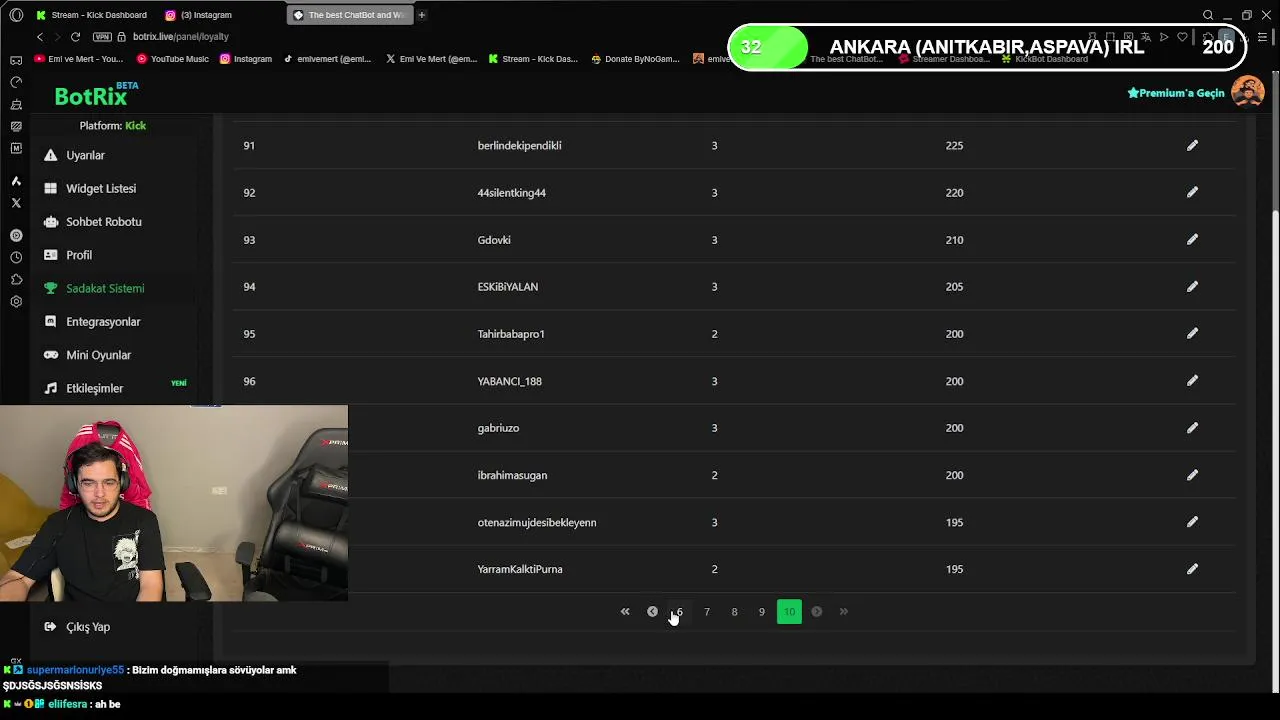
Task: Toggle the VPN badge in the address bar
Action: (x=102, y=36)
